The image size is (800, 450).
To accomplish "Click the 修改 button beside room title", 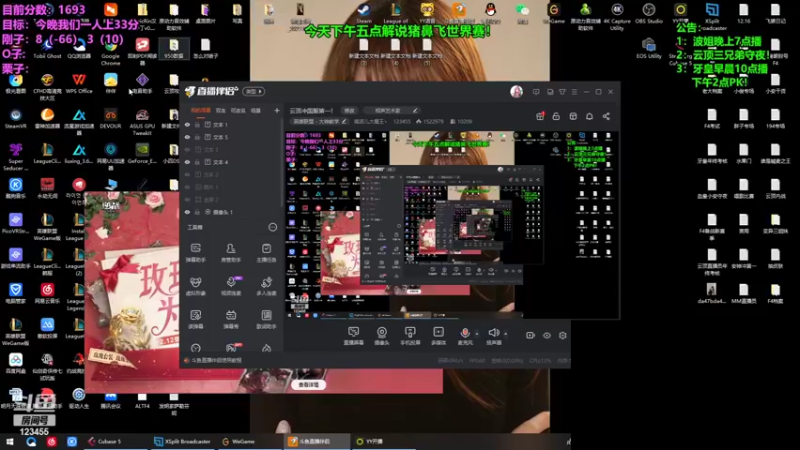I will [x=349, y=111].
